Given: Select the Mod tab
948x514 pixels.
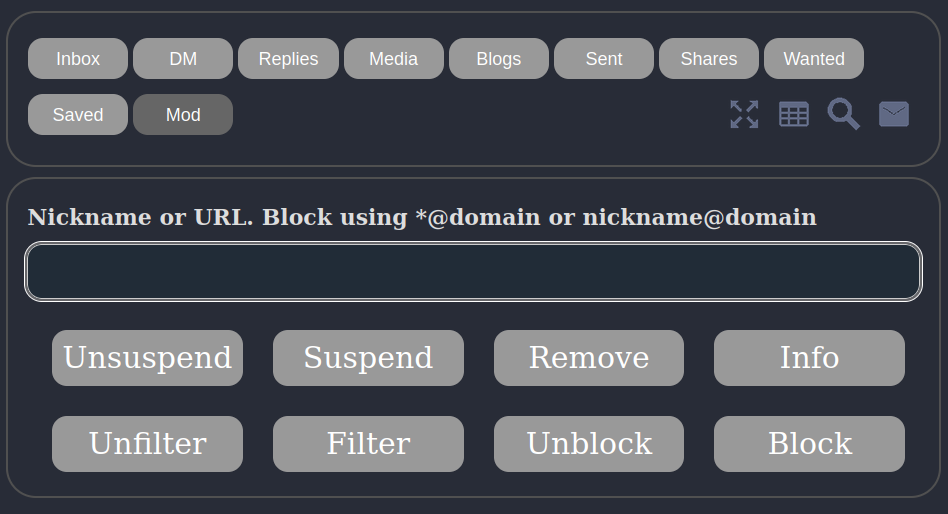Looking at the screenshot, I should 183,115.
